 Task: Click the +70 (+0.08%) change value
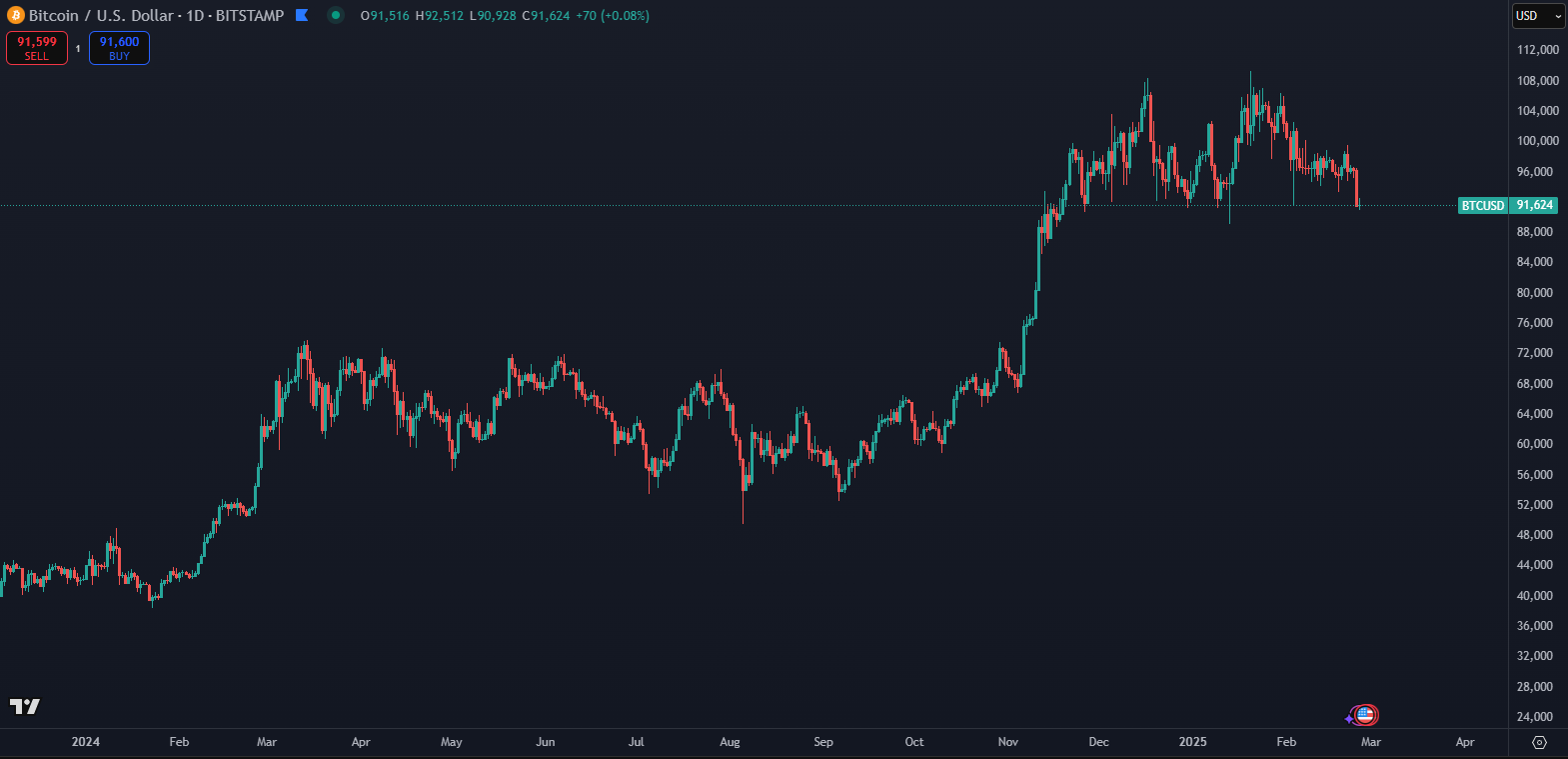[x=613, y=15]
